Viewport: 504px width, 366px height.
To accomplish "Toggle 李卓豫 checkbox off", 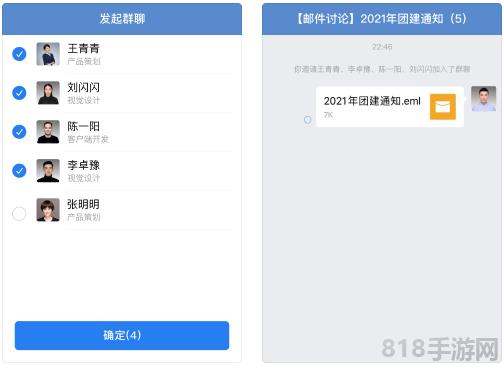I will click(19, 171).
